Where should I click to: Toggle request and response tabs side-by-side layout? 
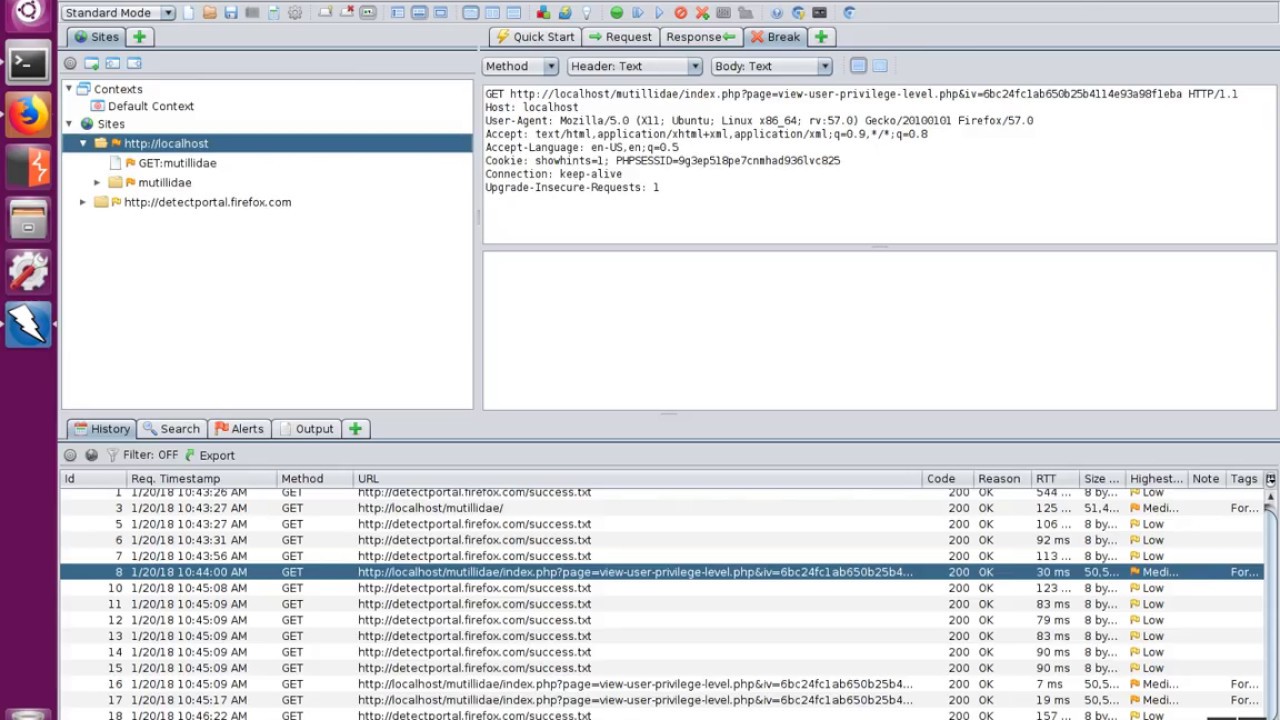coord(492,13)
